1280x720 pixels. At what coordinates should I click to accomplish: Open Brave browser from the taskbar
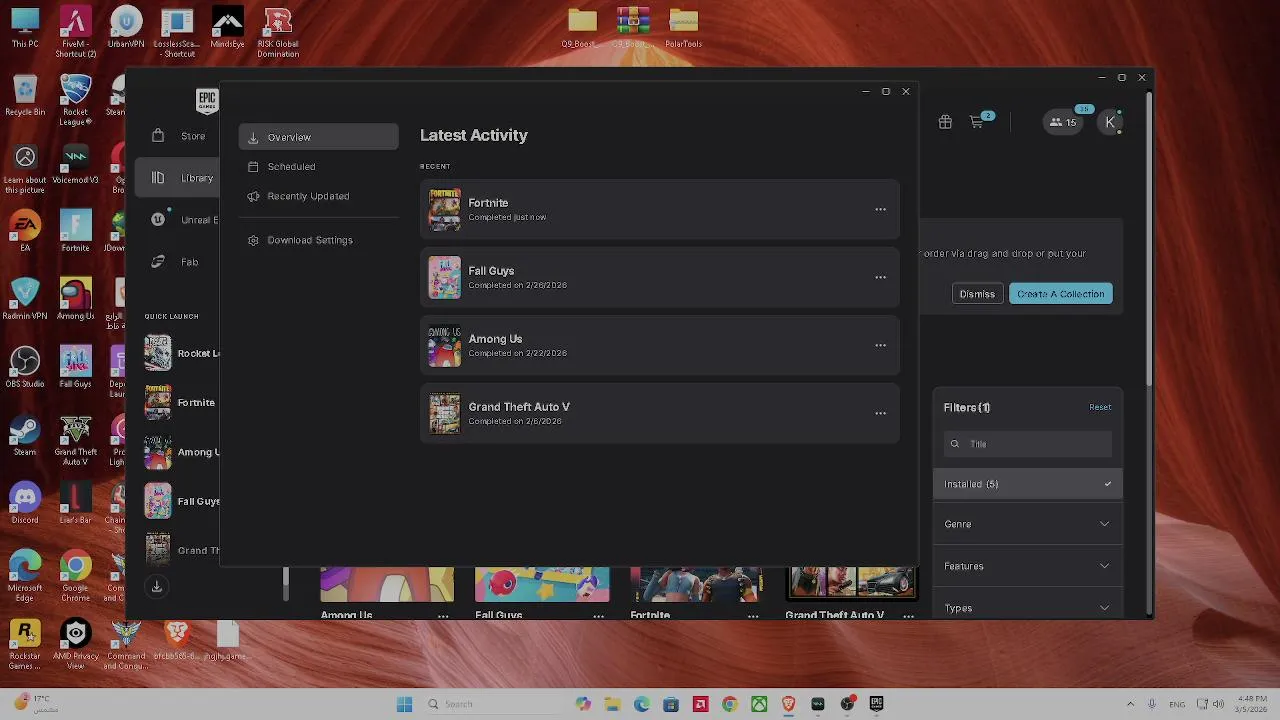pyautogui.click(x=788, y=704)
